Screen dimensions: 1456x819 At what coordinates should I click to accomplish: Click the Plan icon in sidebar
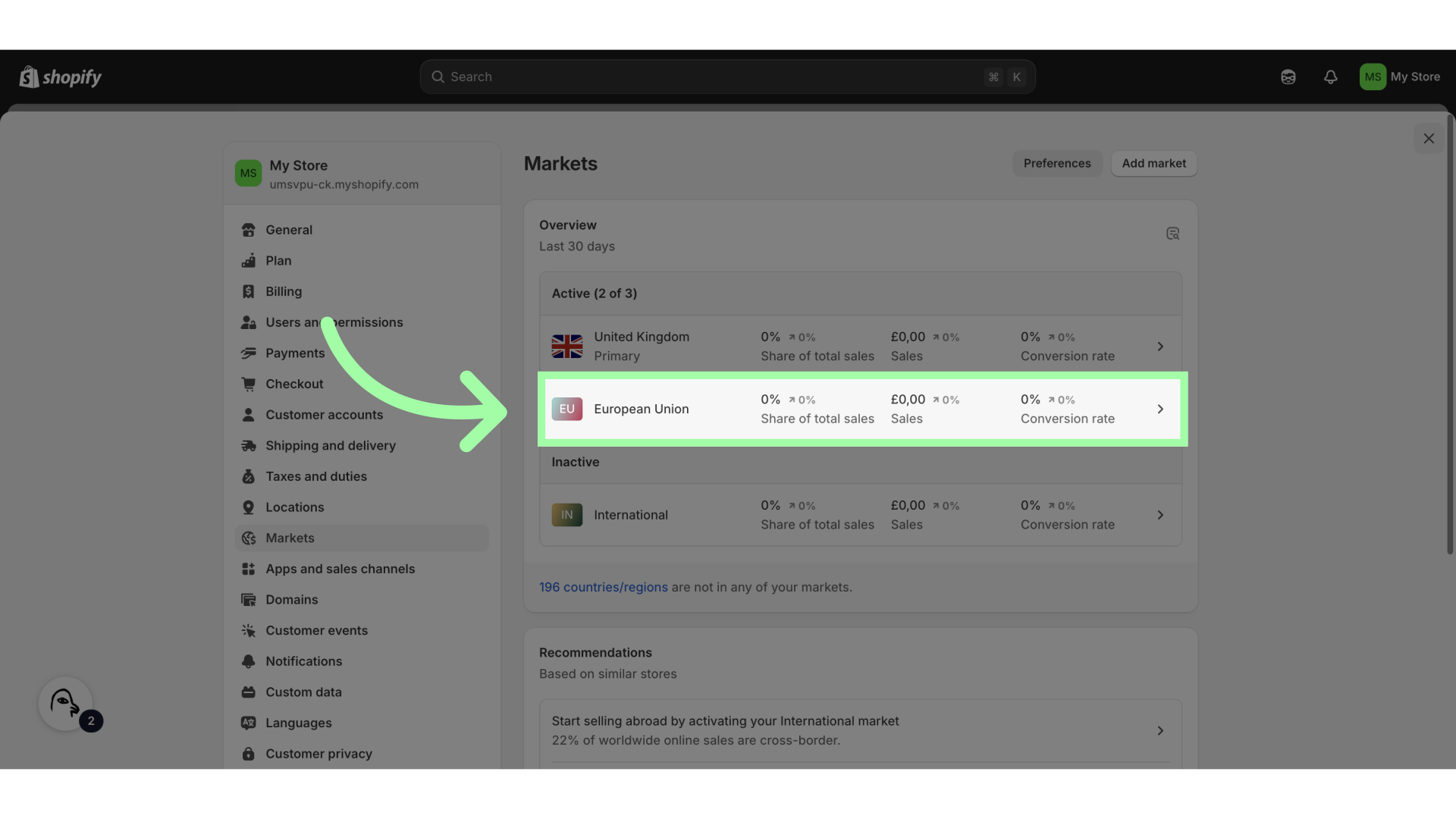(x=248, y=261)
